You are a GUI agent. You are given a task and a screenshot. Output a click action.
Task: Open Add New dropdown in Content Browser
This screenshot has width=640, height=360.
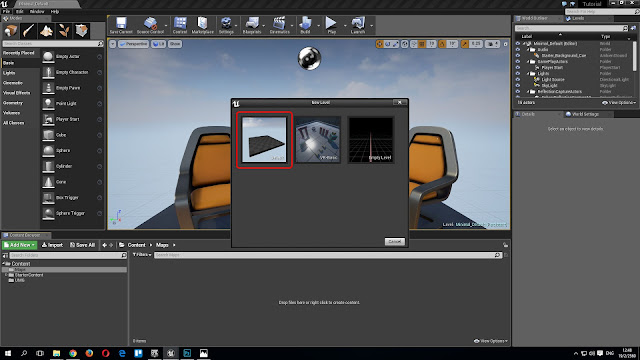pyautogui.click(x=20, y=245)
